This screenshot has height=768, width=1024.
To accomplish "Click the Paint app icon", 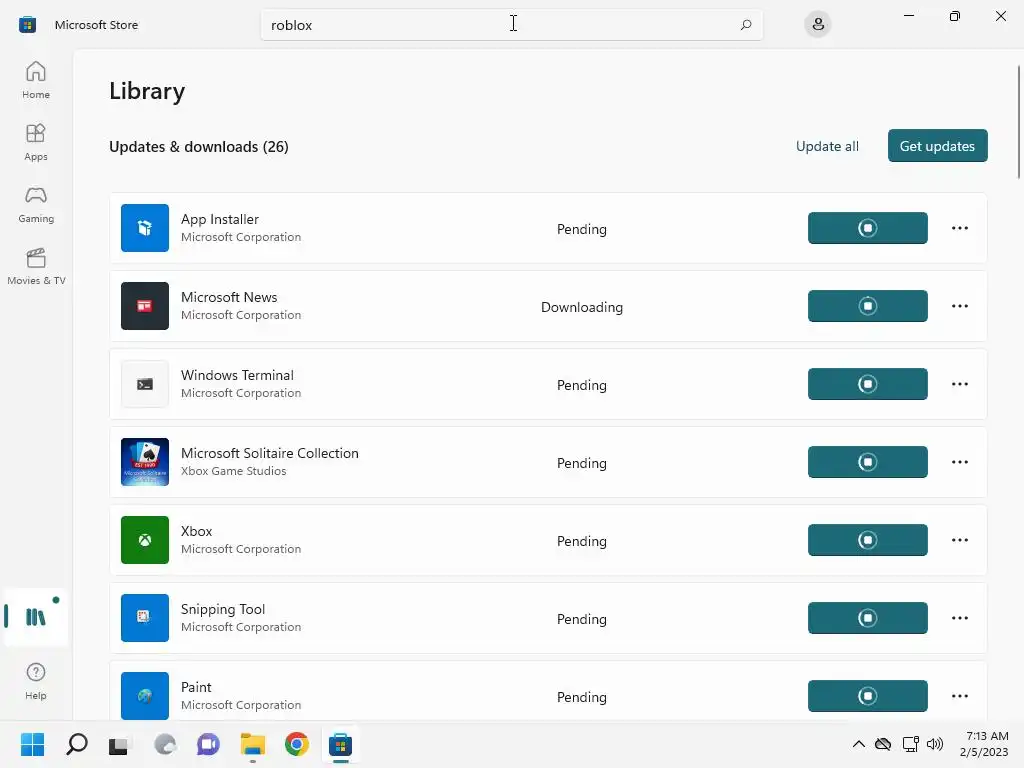I will click(x=145, y=696).
